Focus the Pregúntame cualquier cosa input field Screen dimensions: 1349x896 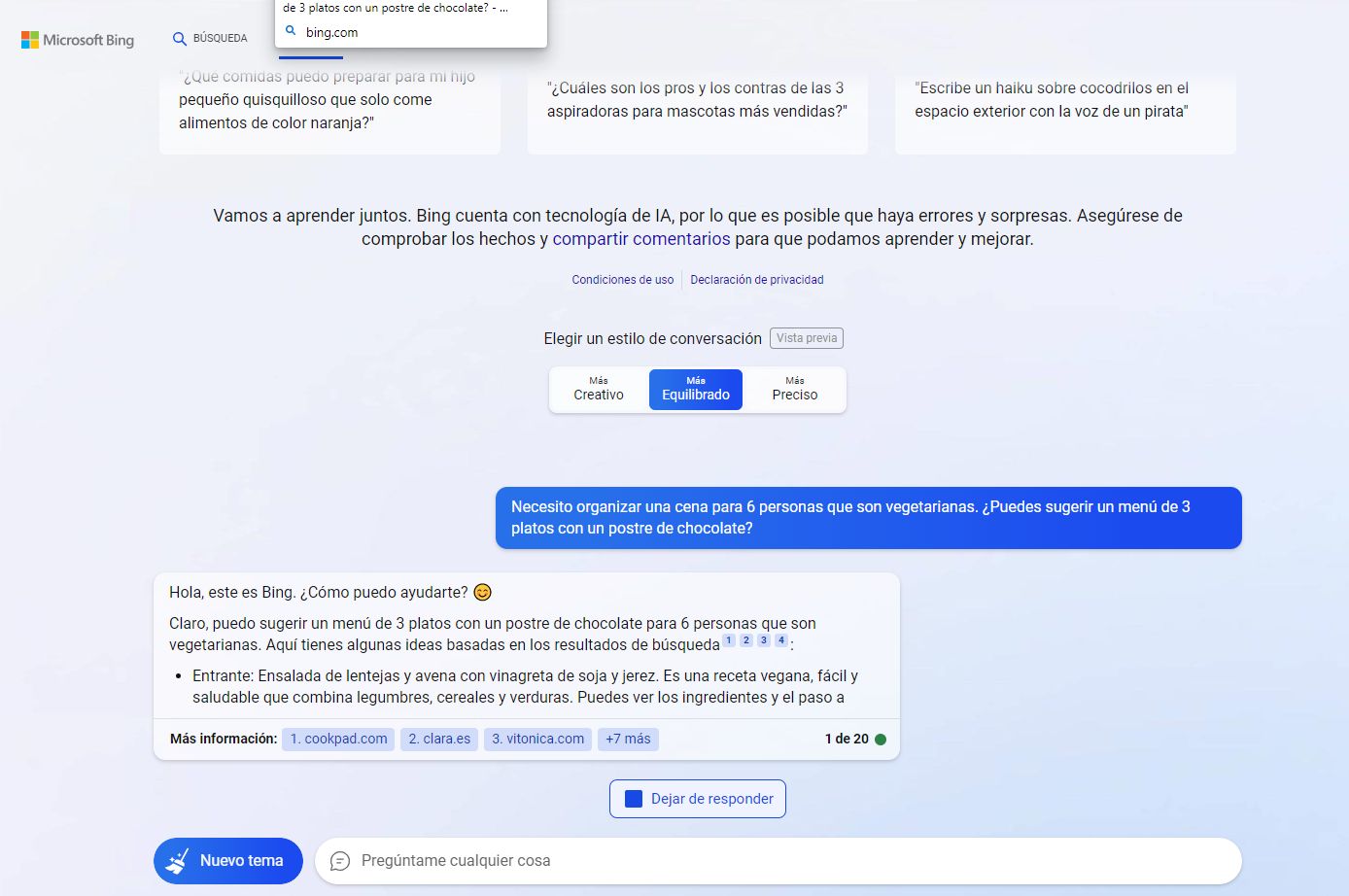coord(778,861)
